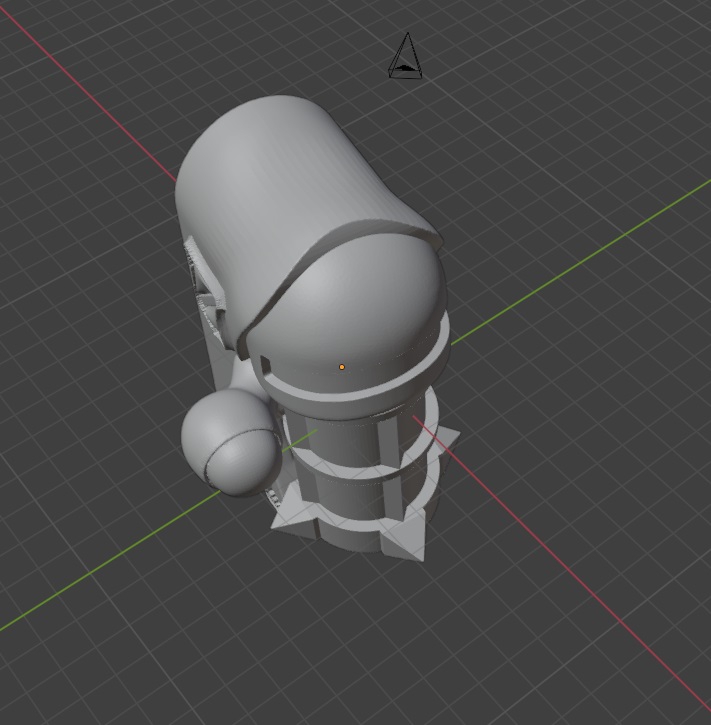Click the orange origin point on the model
This screenshot has width=711, height=725.
pos(342,367)
